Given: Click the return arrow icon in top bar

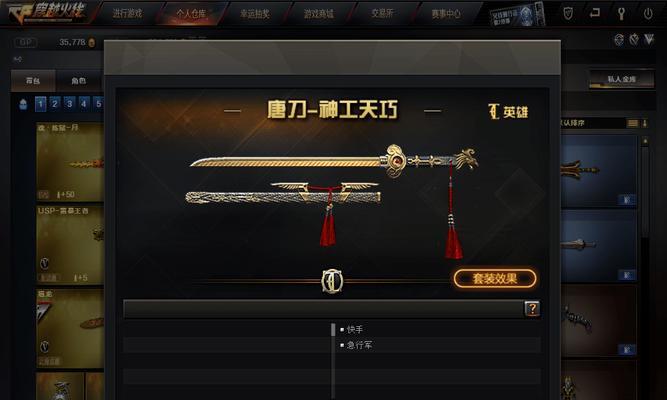Looking at the screenshot, I should click(595, 13).
